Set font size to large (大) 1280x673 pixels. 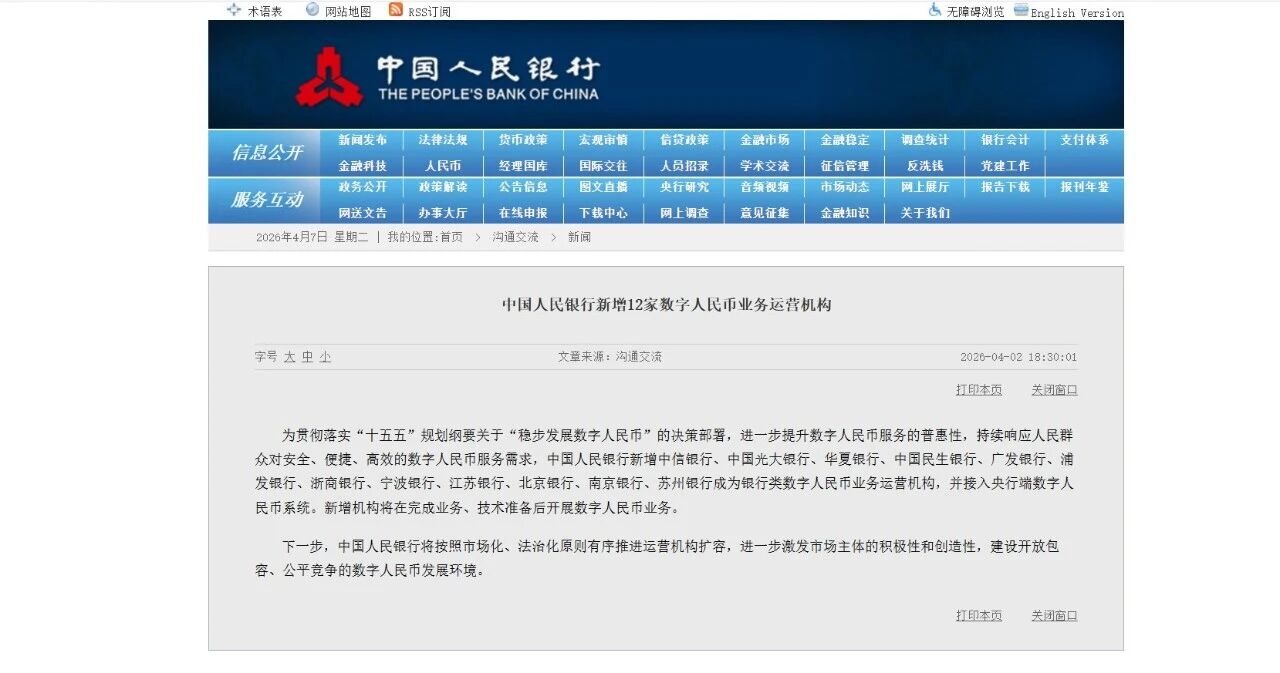click(x=289, y=357)
